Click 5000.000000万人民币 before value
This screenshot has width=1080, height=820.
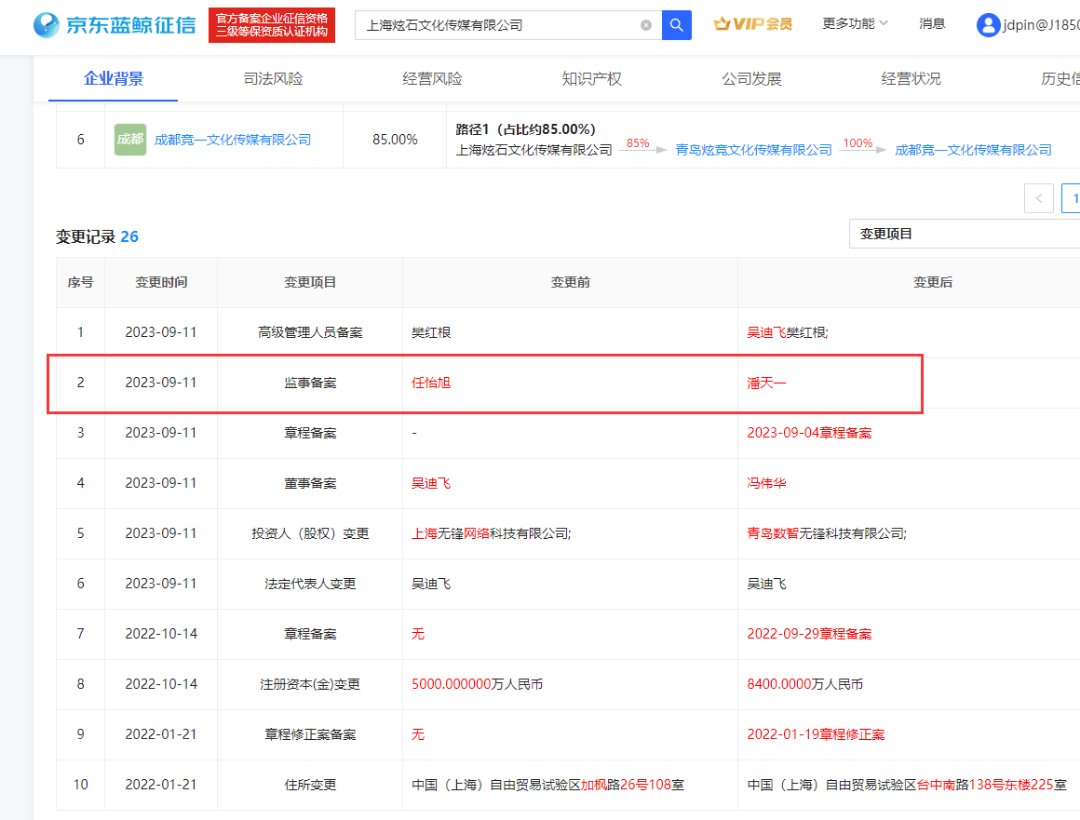(x=477, y=684)
